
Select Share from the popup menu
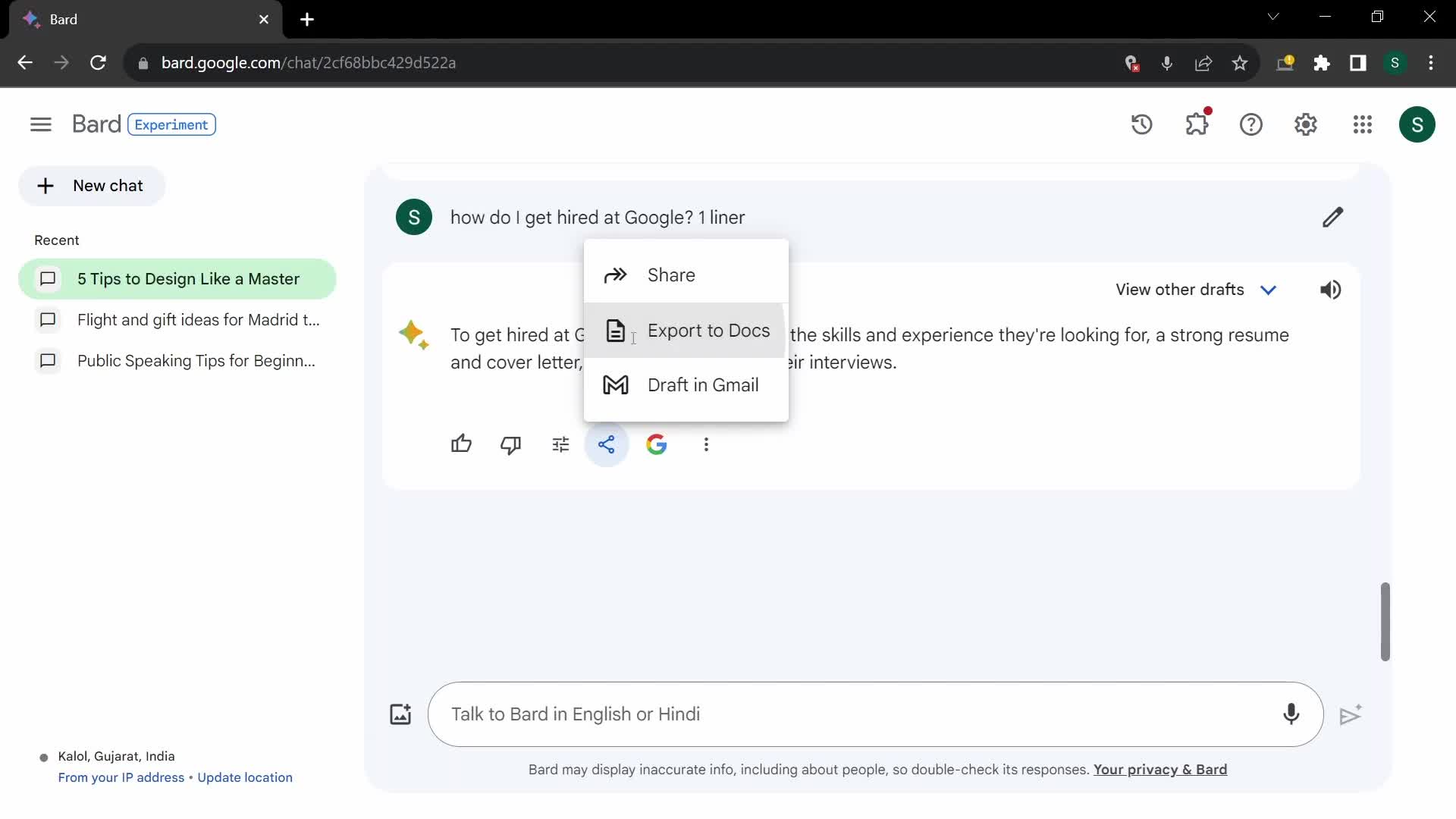click(x=686, y=275)
